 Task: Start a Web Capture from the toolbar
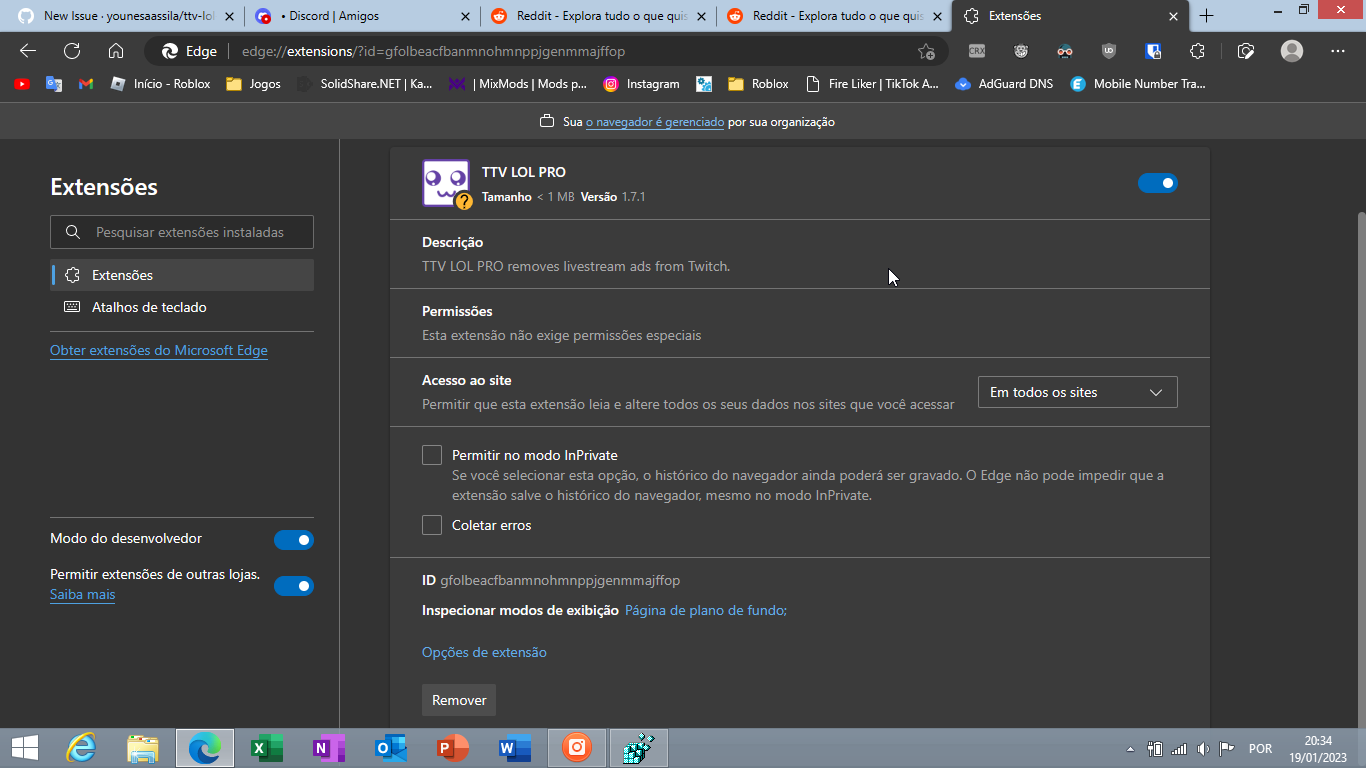tap(1246, 52)
